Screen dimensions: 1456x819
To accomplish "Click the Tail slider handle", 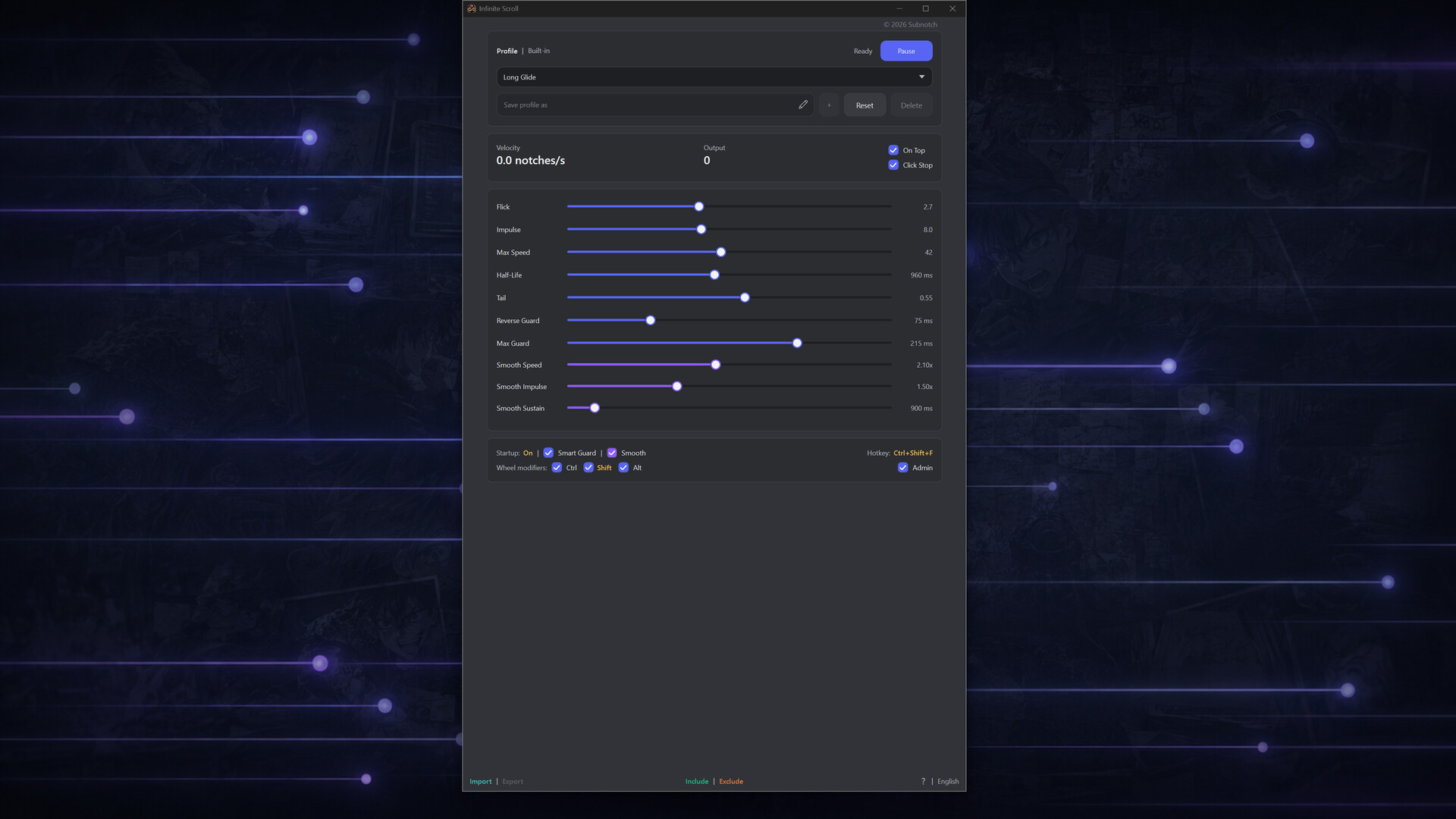I will tap(745, 297).
